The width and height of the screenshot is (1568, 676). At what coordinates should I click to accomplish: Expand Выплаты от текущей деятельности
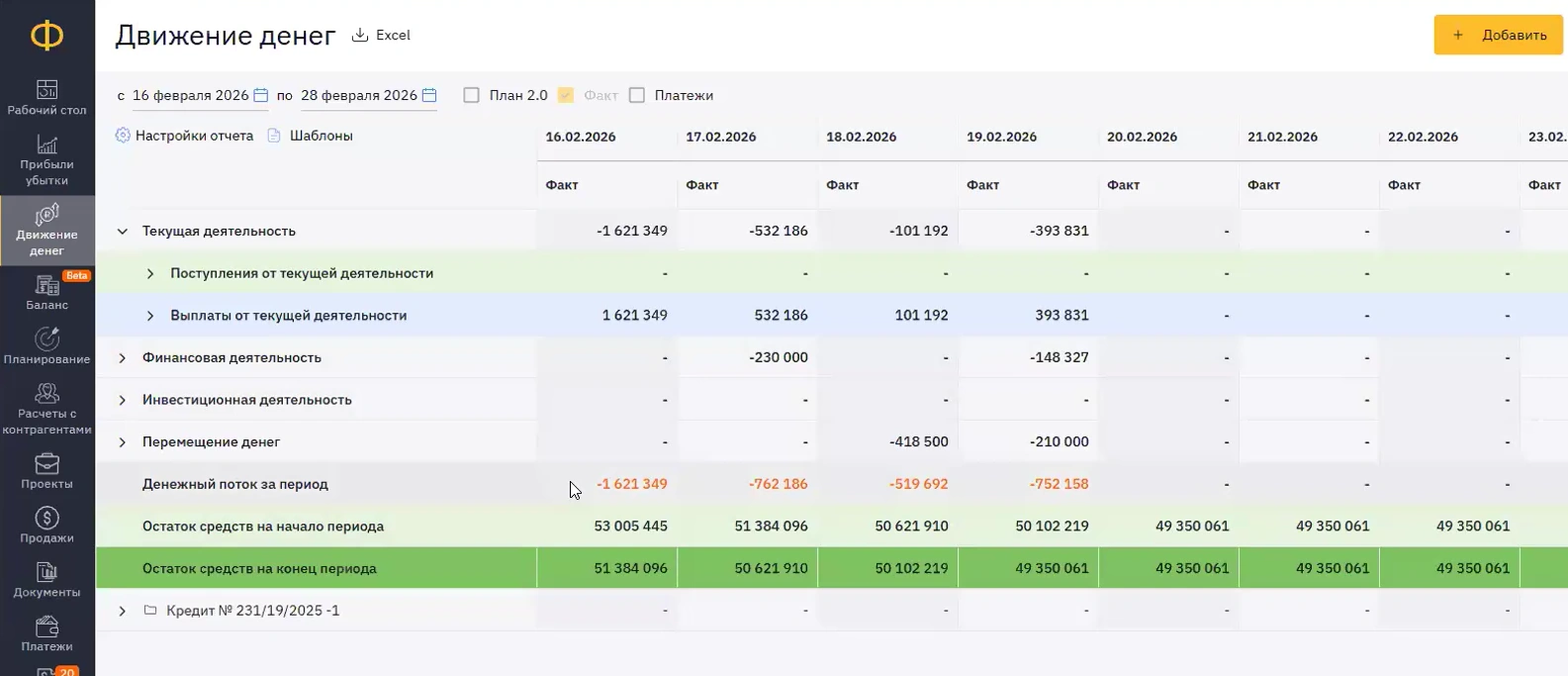point(150,316)
